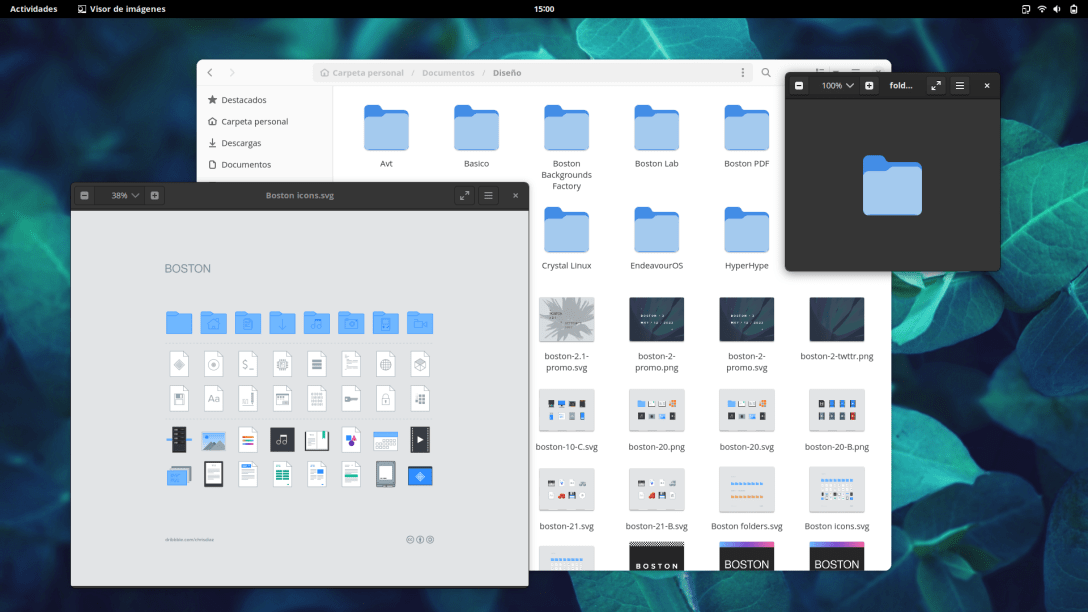This screenshot has height=612, width=1088.
Task: Open Actividades overview
Action: (x=33, y=9)
